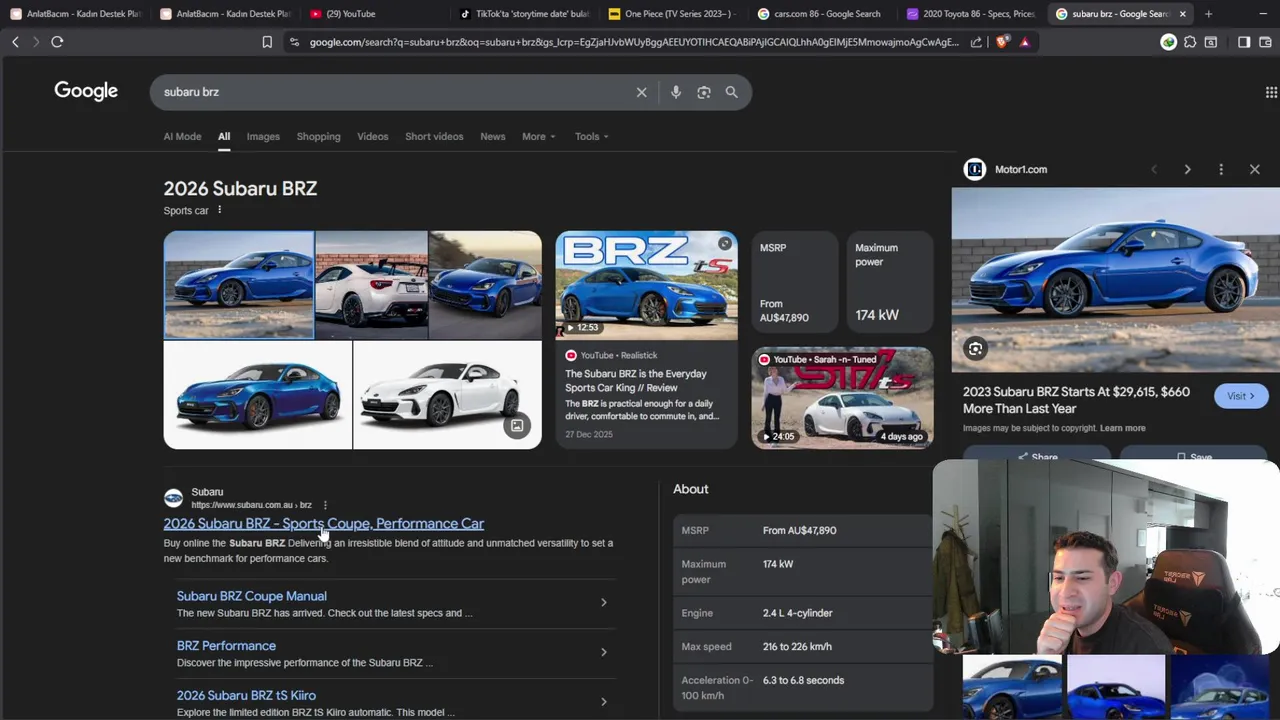This screenshot has height=720, width=1280.
Task: Open more options beside Sports car
Action: (219, 210)
